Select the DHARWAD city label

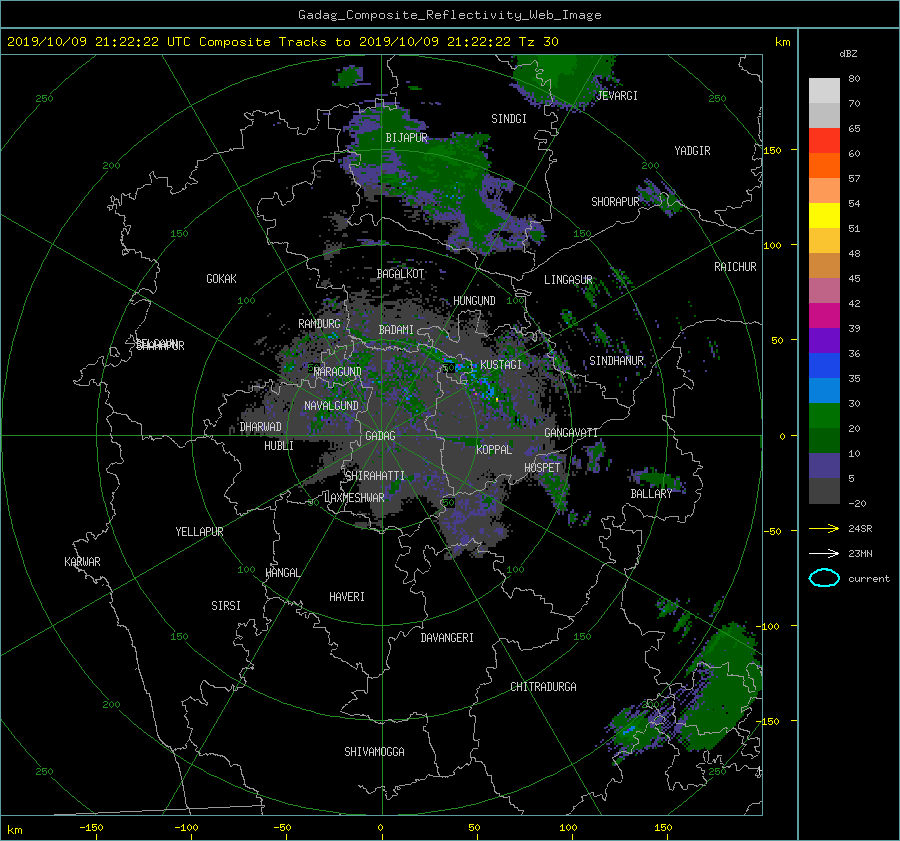[x=261, y=427]
